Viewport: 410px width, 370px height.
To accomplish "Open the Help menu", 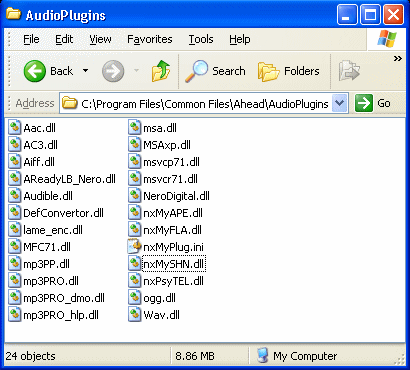I will (240, 39).
